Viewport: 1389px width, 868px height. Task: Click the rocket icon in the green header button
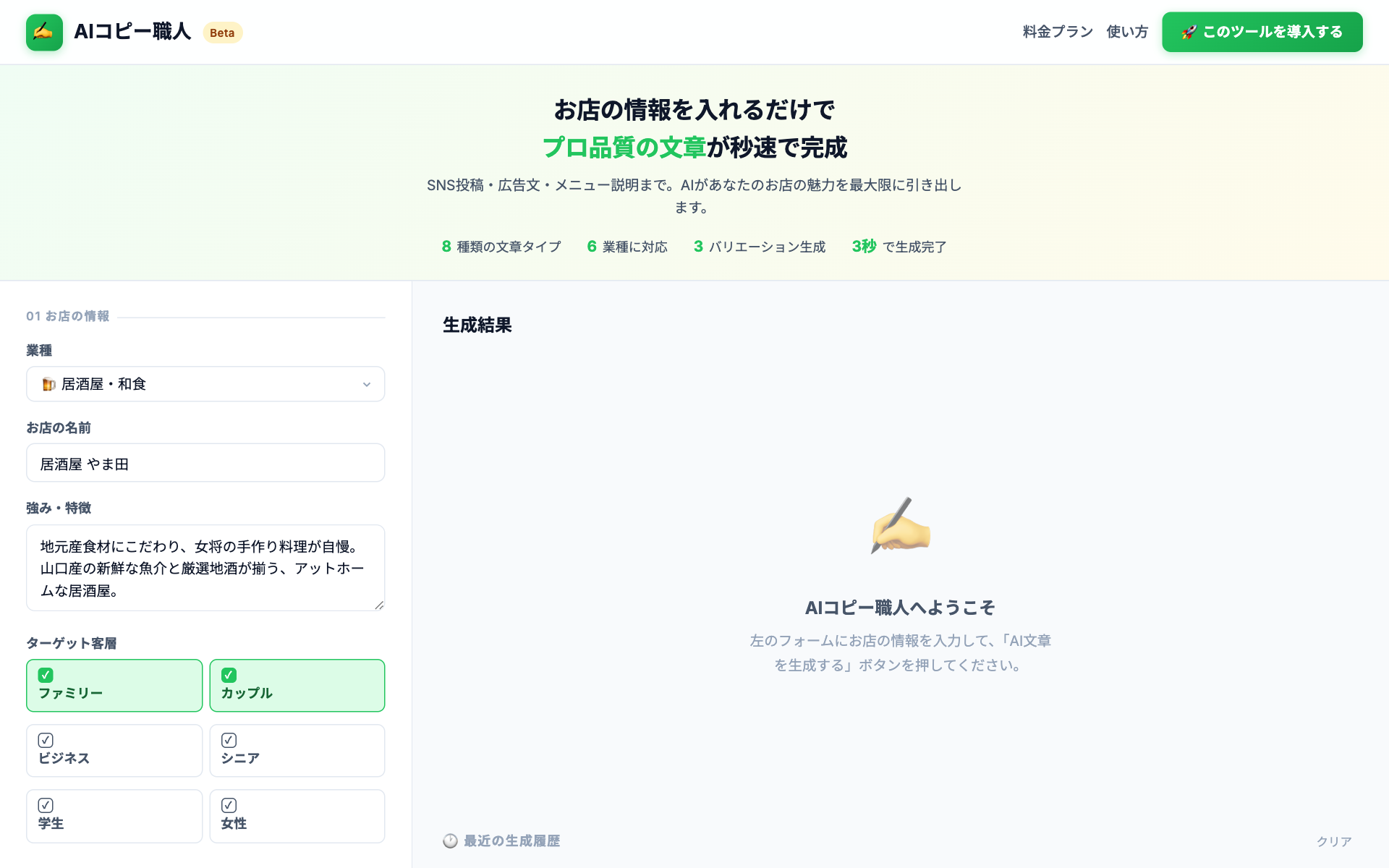[x=1189, y=32]
